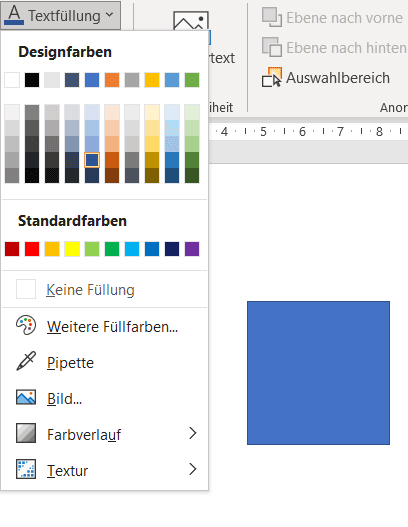Pick top-row blue design color swatch
Screen dimensions: 408x527
92,80
